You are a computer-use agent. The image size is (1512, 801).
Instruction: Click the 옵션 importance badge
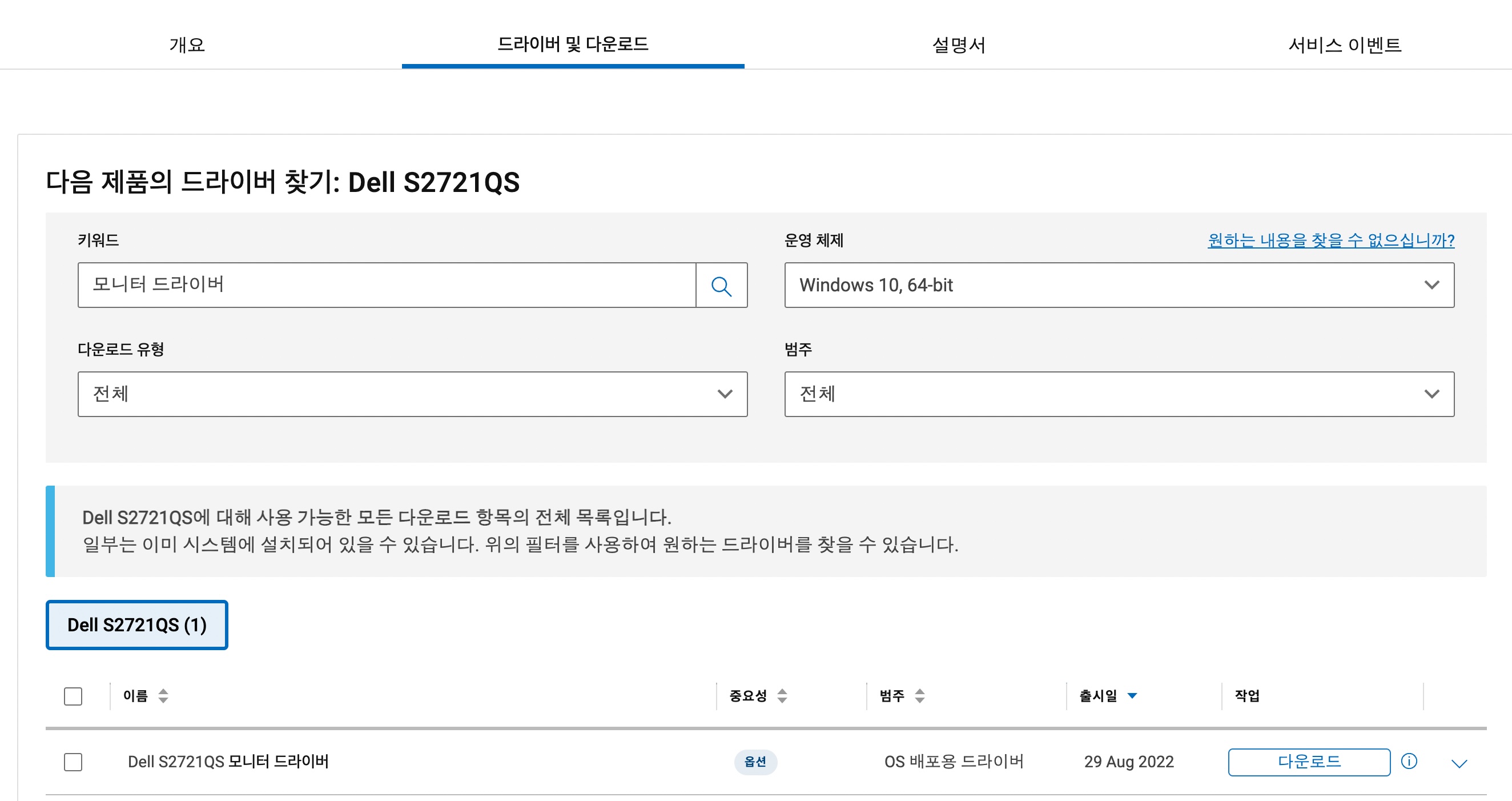click(x=755, y=762)
